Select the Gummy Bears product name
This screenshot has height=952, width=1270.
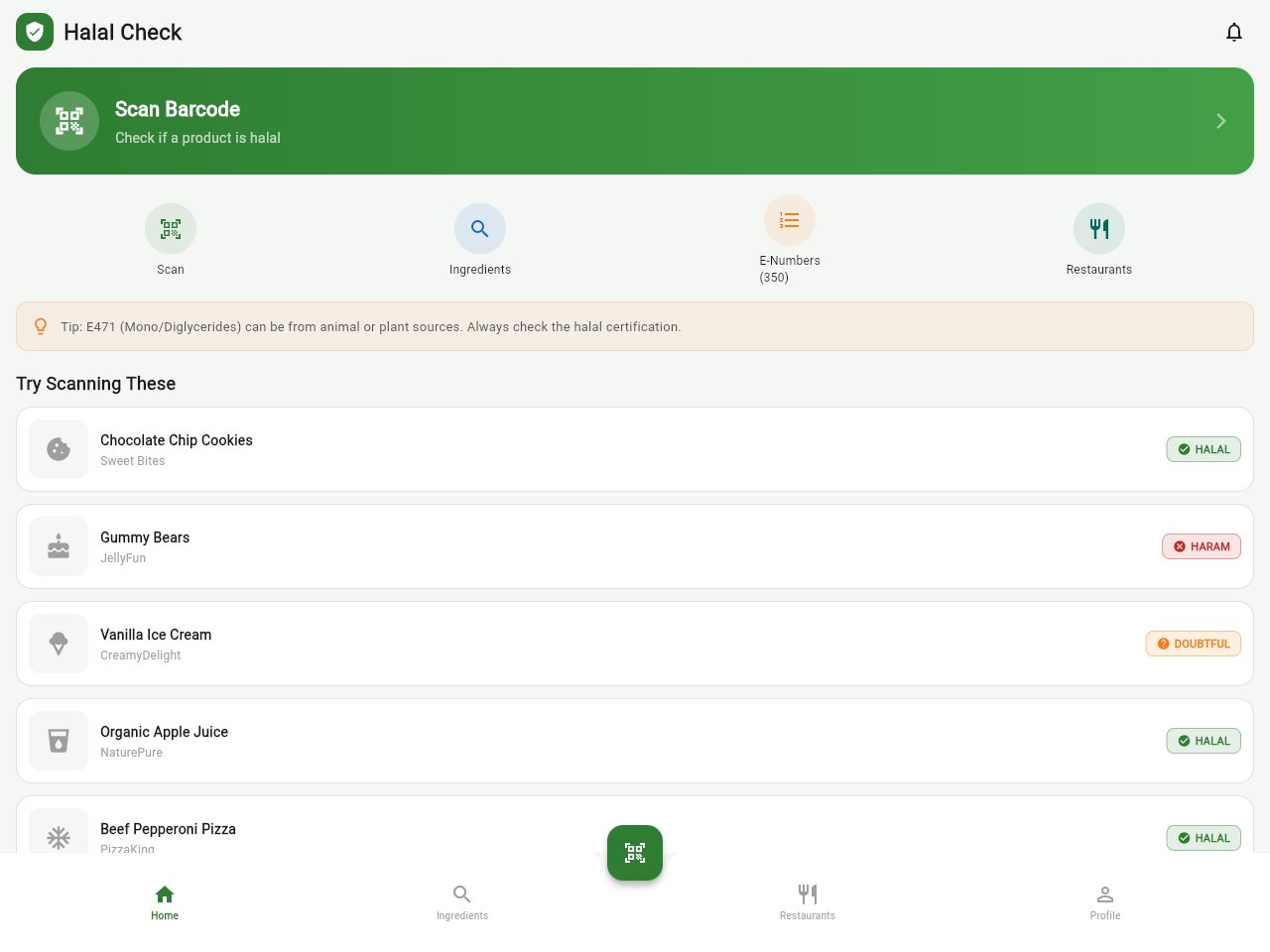145,537
